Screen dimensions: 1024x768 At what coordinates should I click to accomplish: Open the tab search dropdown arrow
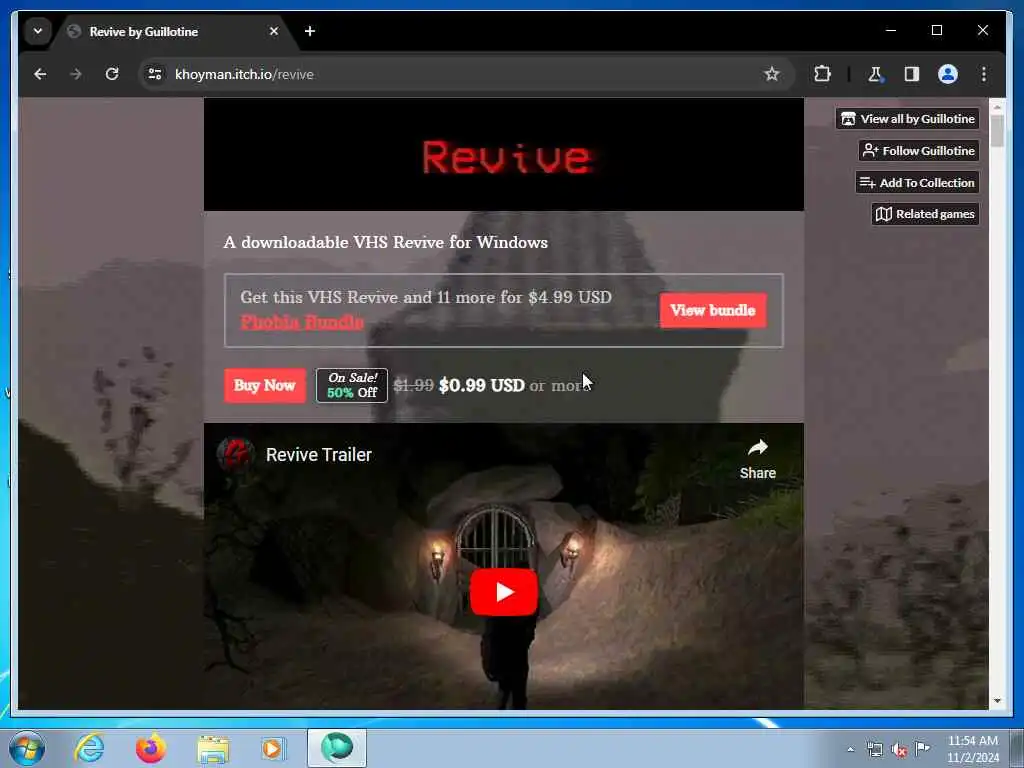pyautogui.click(x=38, y=31)
